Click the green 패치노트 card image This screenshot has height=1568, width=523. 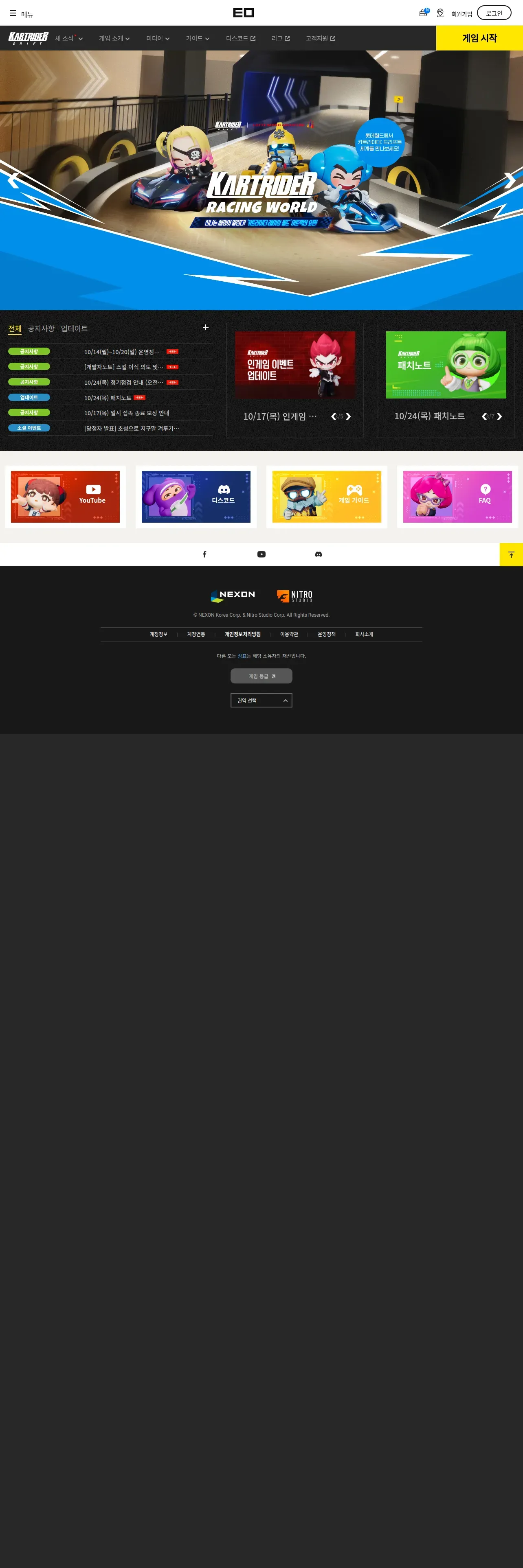pyautogui.click(x=446, y=365)
